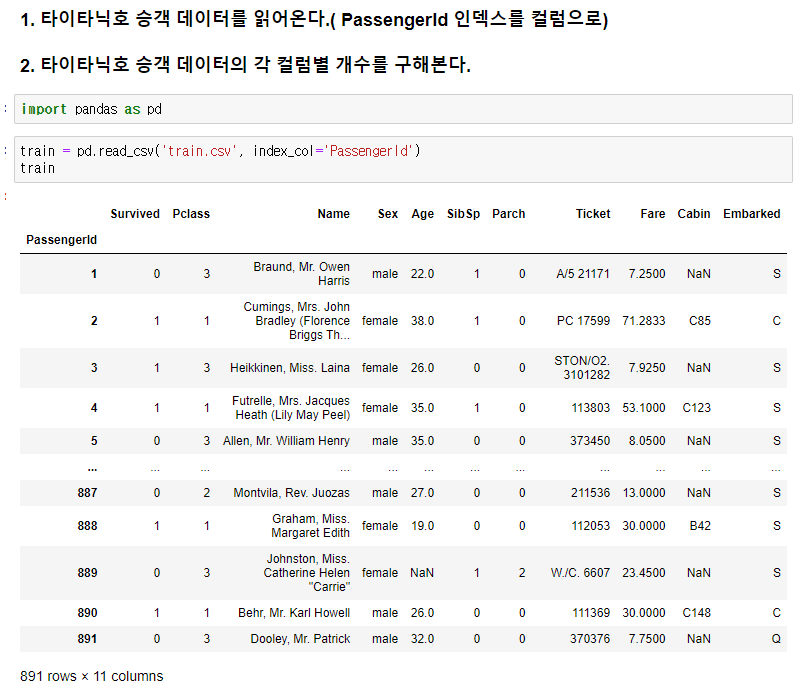The height and width of the screenshot is (695, 806).
Task: Select the 'Survived' column header
Action: 135,214
